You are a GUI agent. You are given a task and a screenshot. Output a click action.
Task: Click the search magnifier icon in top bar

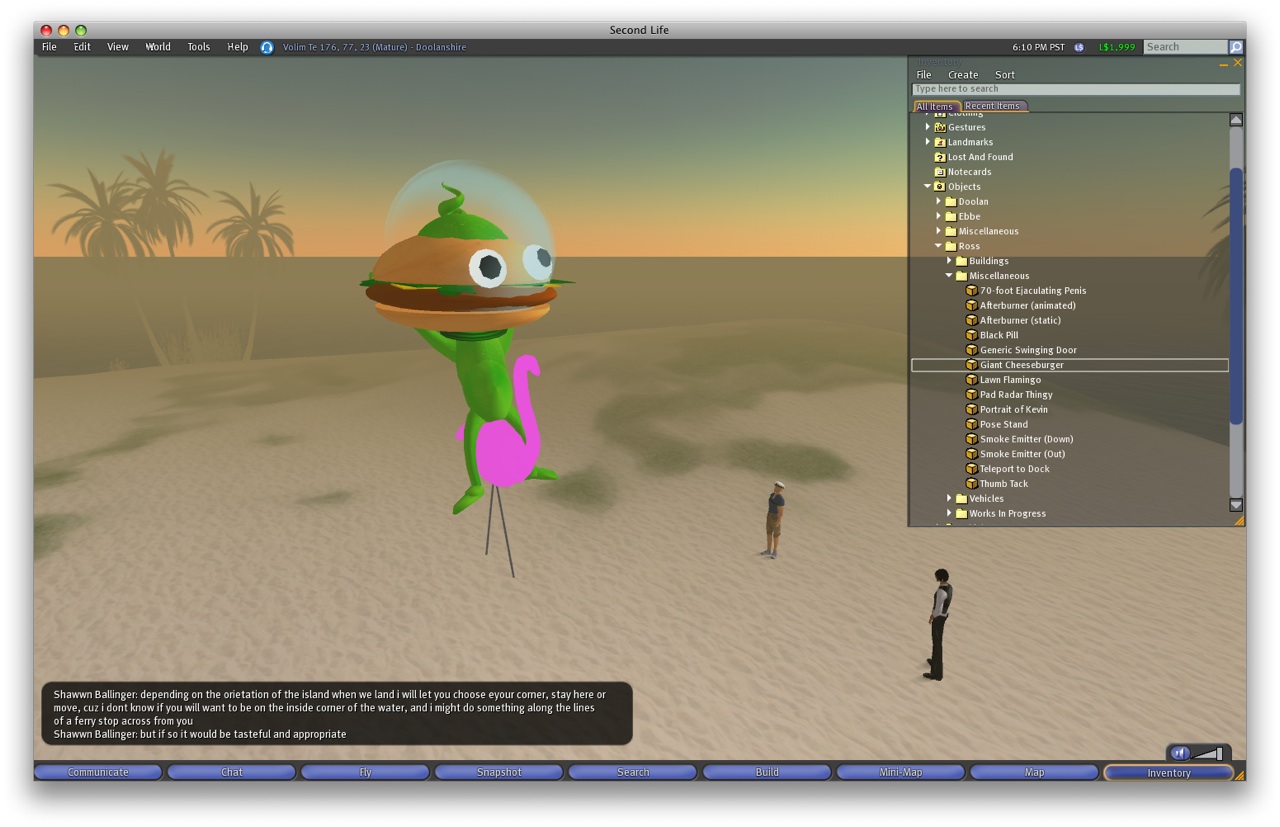pyautogui.click(x=1236, y=47)
